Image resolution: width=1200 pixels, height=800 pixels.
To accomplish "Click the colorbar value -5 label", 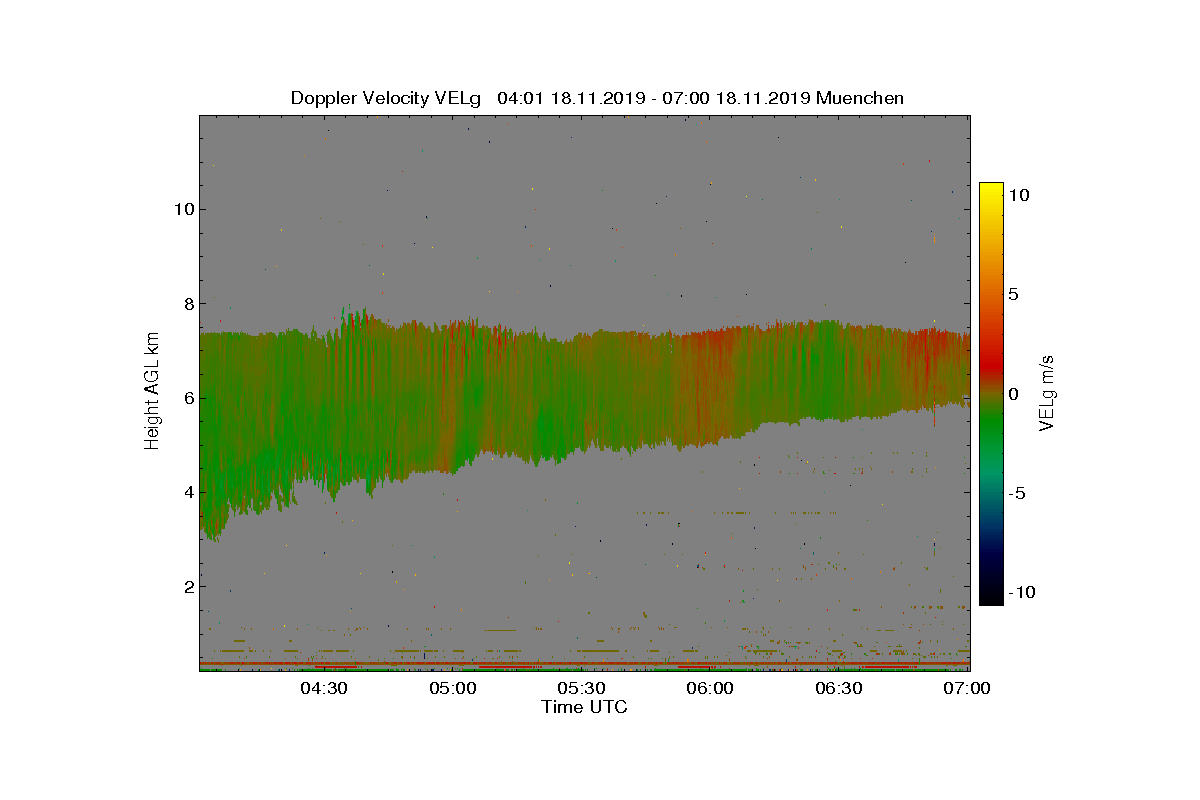I will click(1016, 493).
